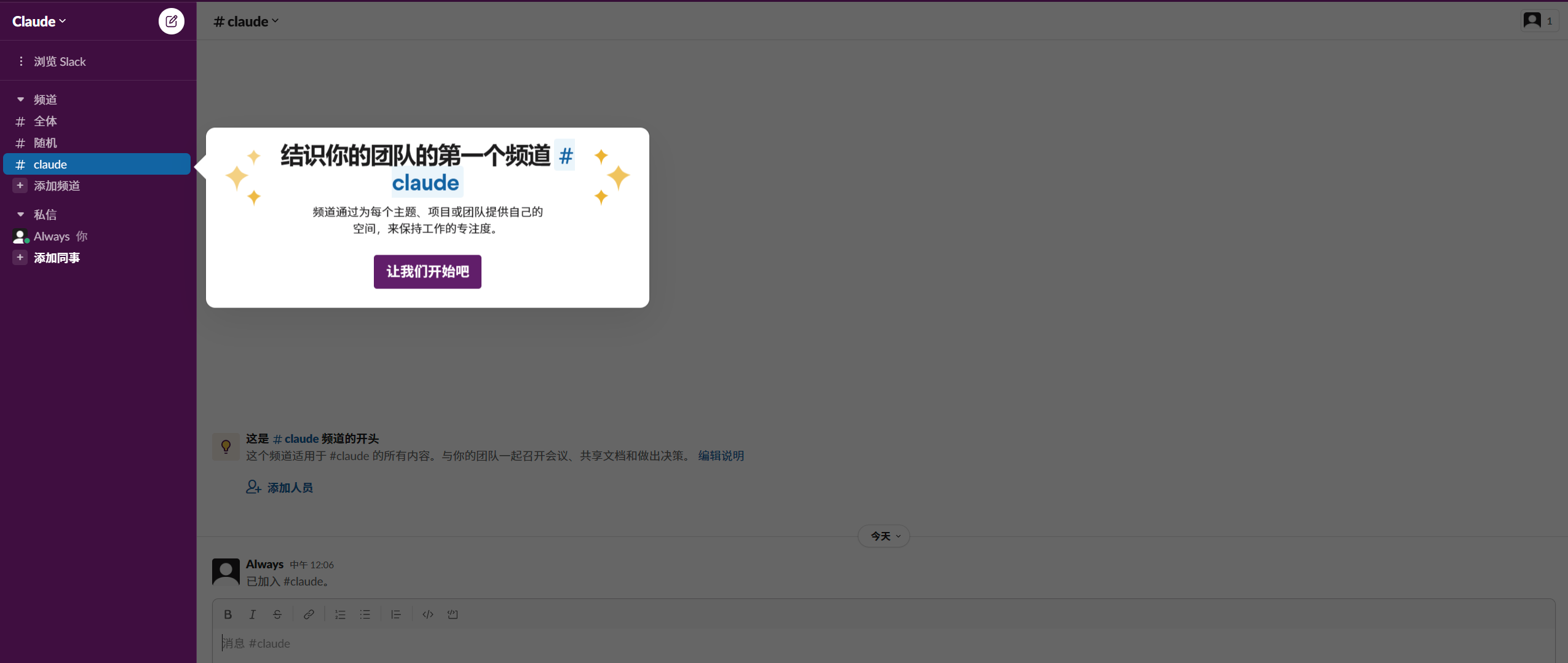Screen dimensions: 1568x663
Task: Click the 添加同事 plus icon
Action: (20, 258)
